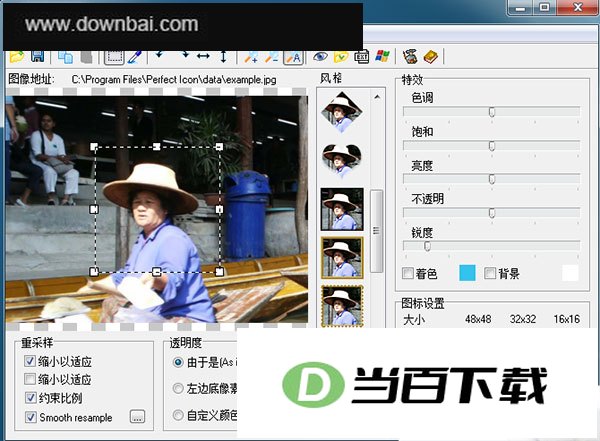Flip image with the vertical double-arrow icon
600x441 pixels.
click(x=223, y=57)
